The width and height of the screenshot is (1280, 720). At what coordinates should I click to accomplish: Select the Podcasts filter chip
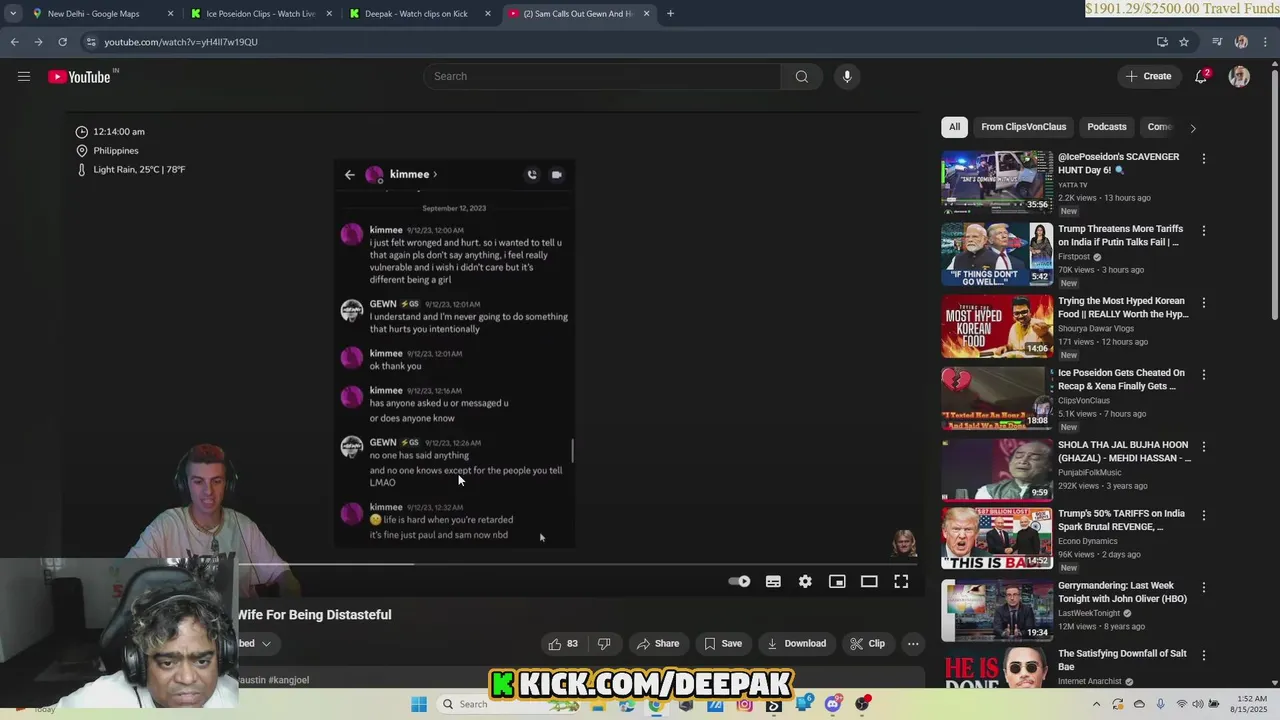coord(1106,127)
